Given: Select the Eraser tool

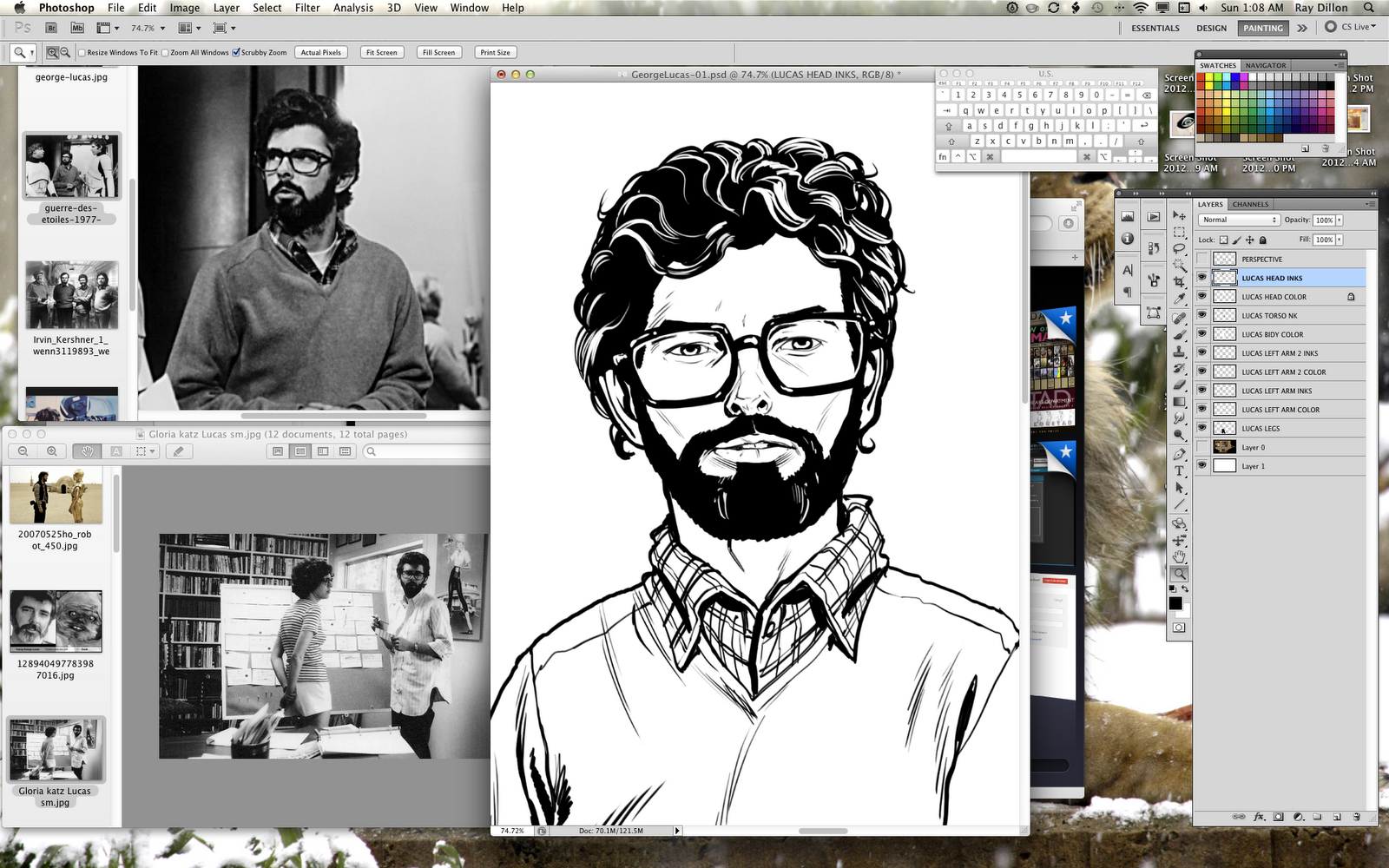Looking at the screenshot, I should (x=1179, y=385).
